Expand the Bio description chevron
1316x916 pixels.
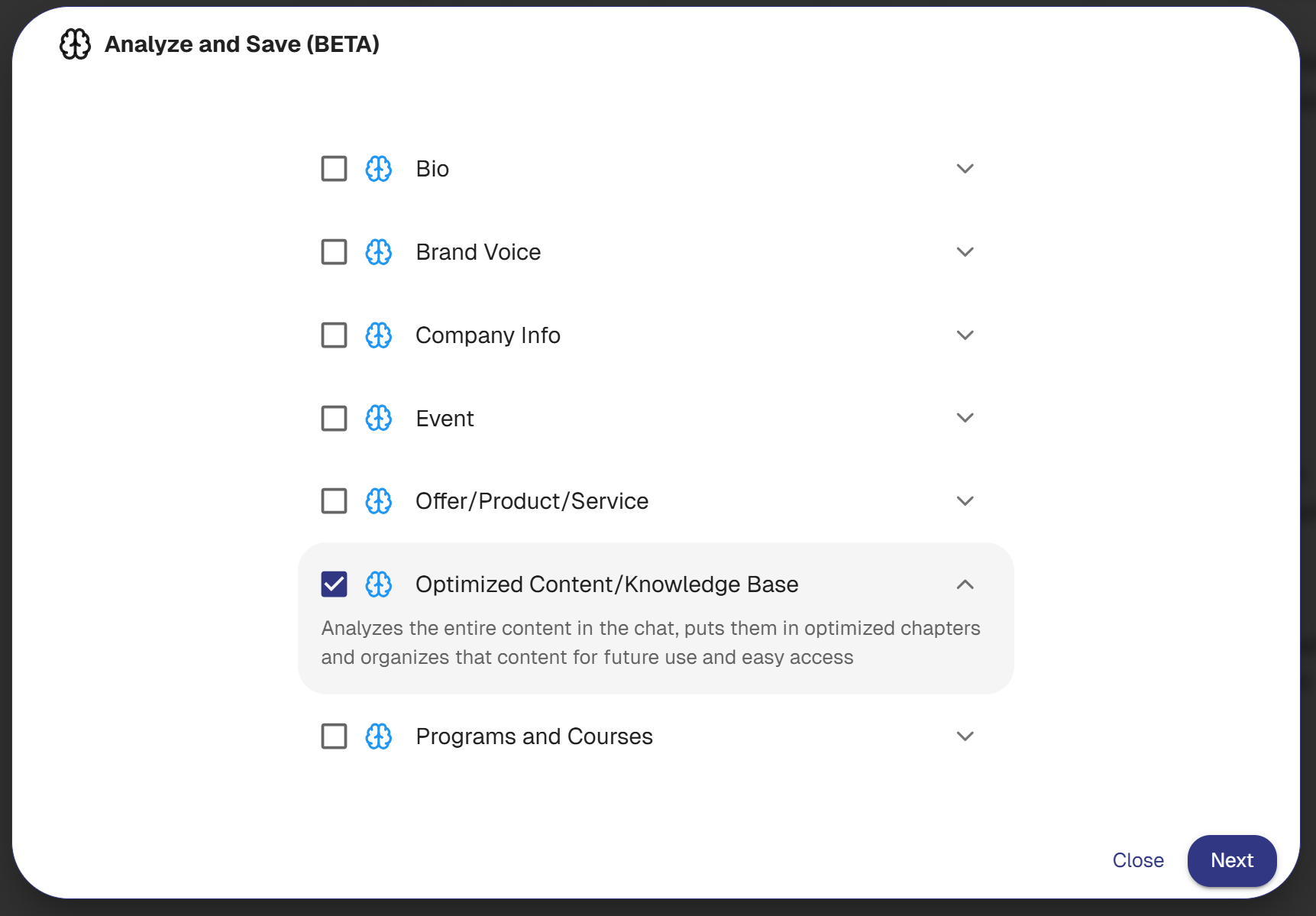pos(965,169)
